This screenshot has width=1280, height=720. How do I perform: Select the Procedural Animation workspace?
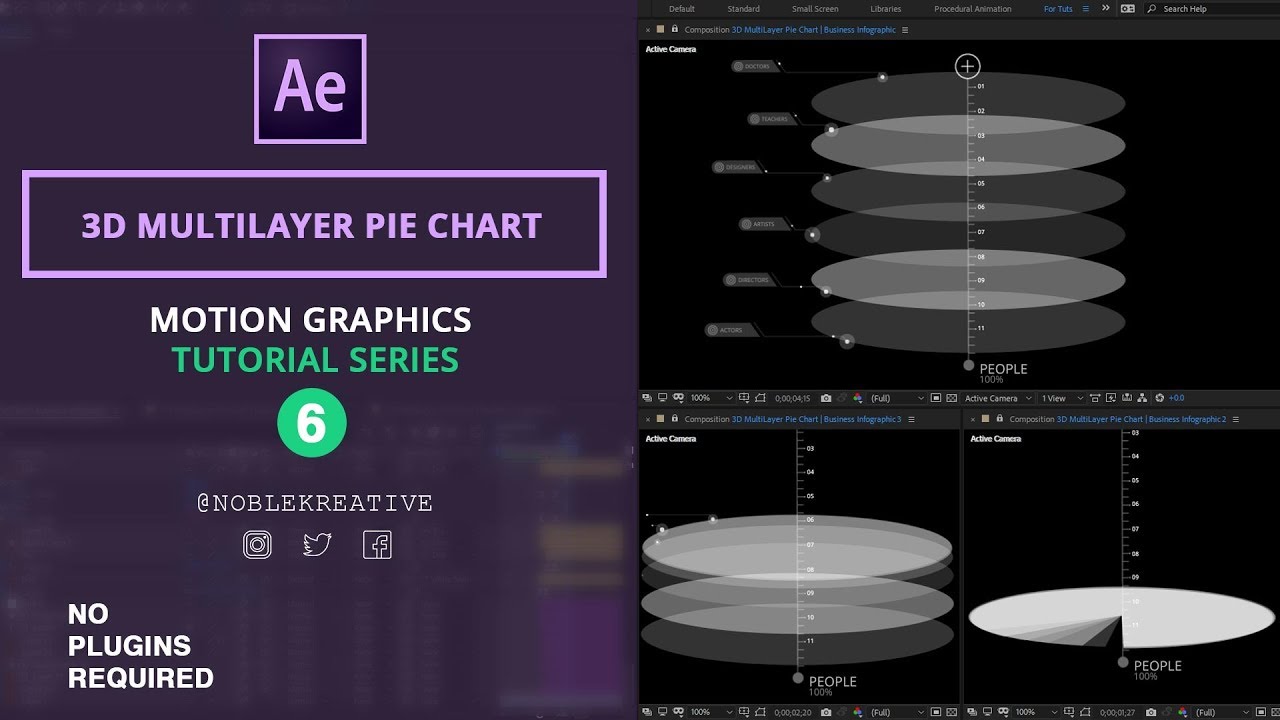972,9
